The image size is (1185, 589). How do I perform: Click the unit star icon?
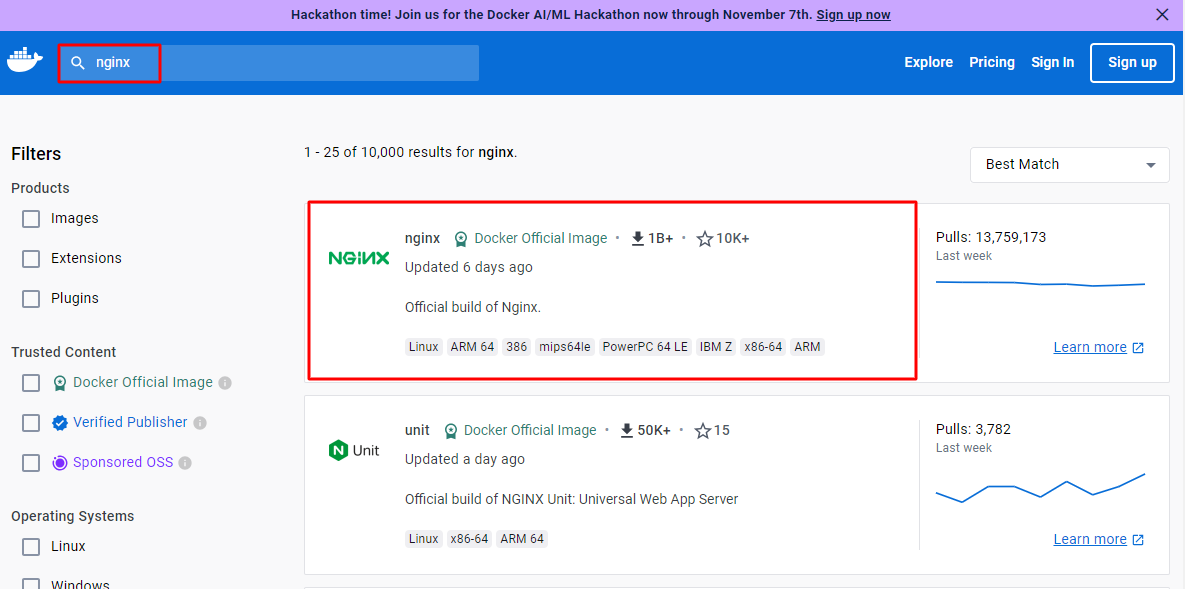[x=703, y=431]
